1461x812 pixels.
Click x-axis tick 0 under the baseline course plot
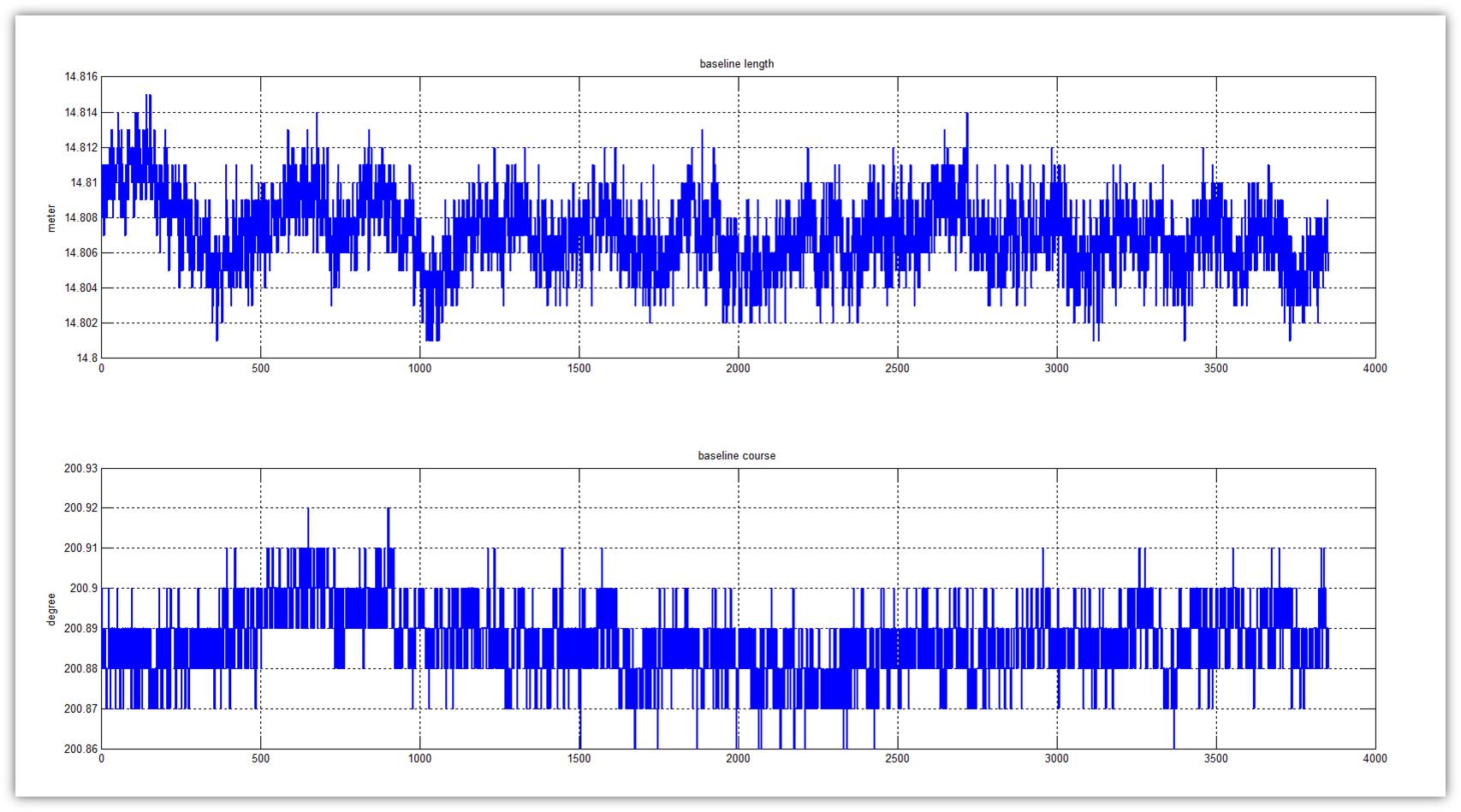point(102,759)
